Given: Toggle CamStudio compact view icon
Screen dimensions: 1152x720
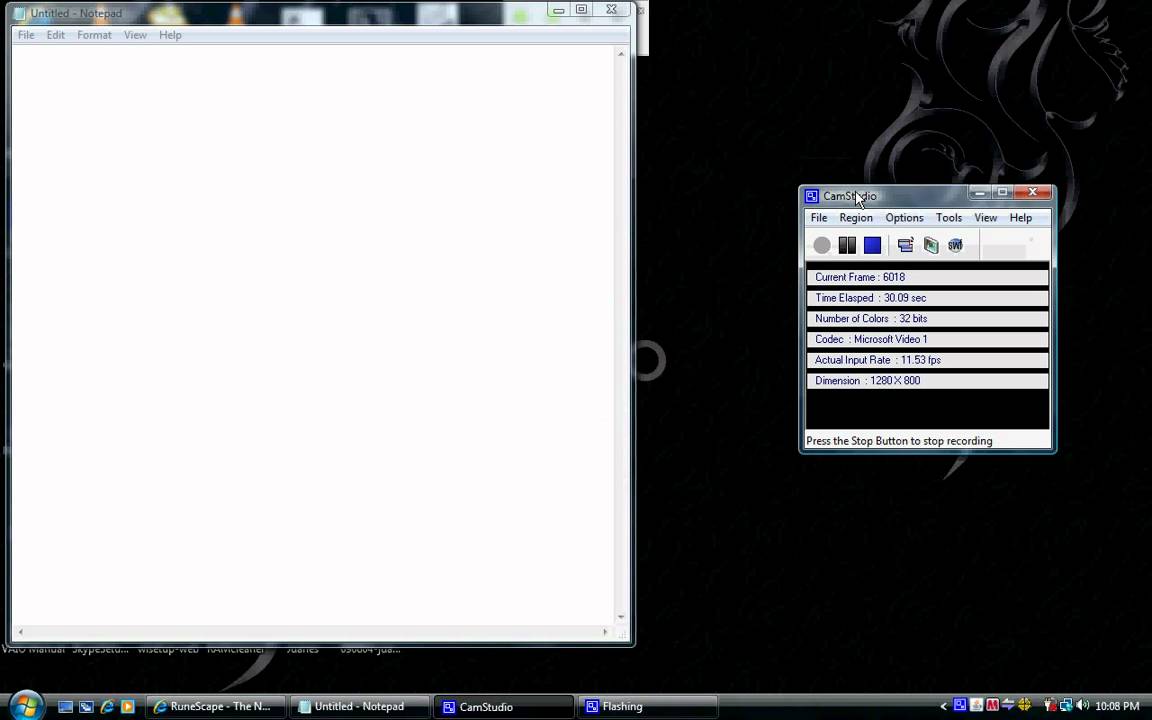Looking at the screenshot, I should (905, 245).
